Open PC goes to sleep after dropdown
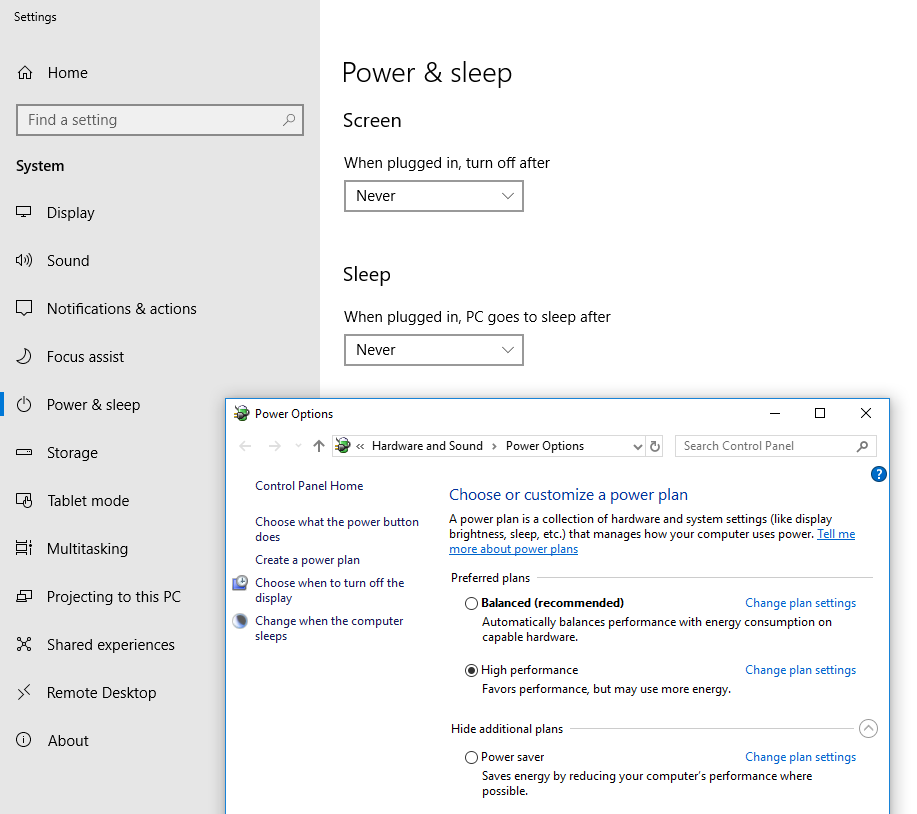The width and height of the screenshot is (917, 814). coord(433,350)
